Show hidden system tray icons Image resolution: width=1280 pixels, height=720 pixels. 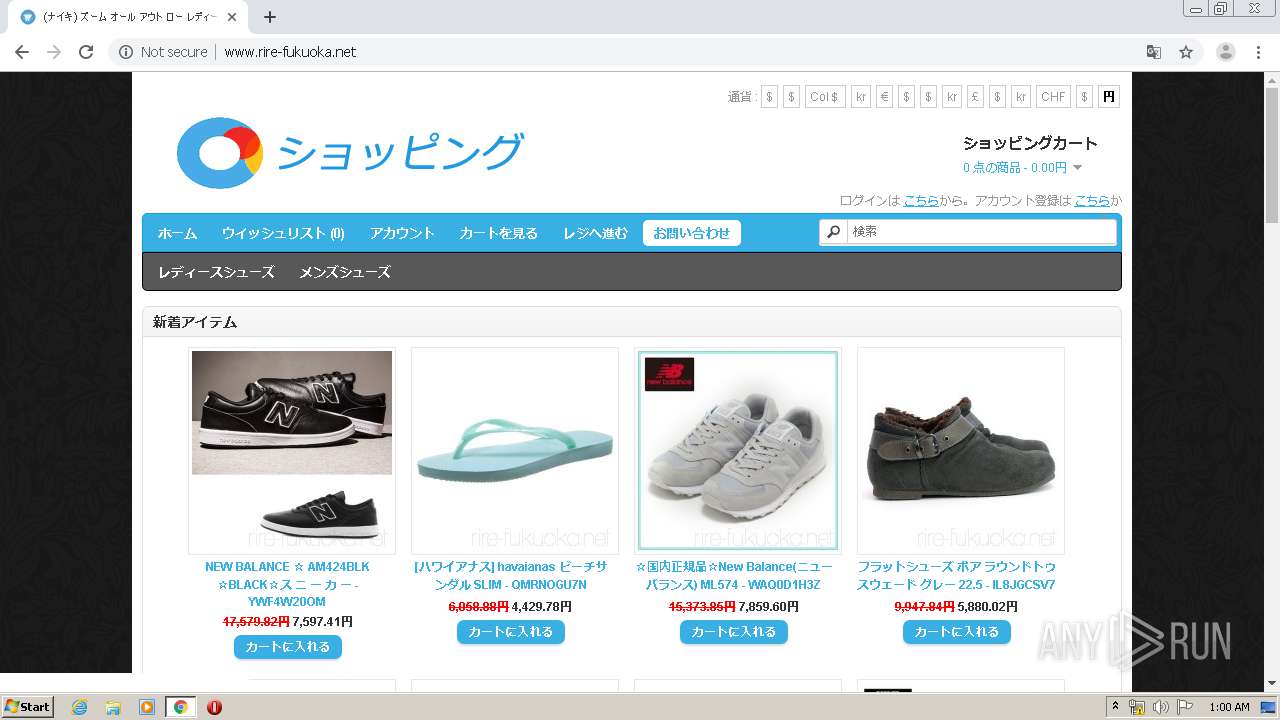[1115, 707]
